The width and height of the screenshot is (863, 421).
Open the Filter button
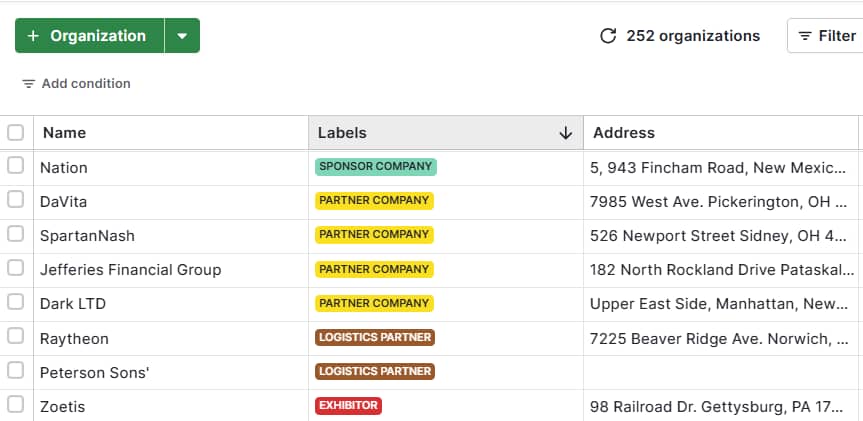(x=825, y=36)
